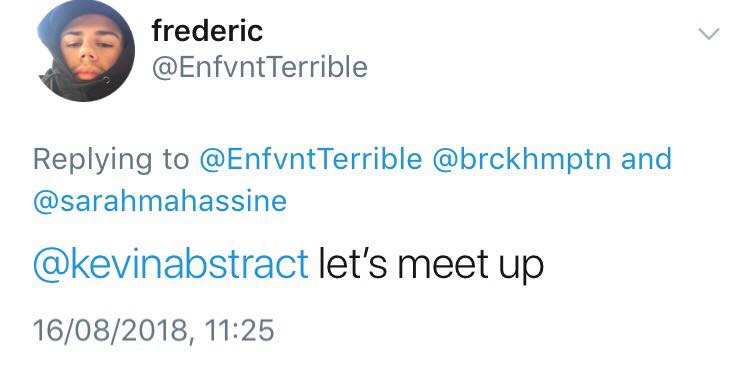Open frederic's profile picture avatar
The height and width of the screenshot is (365, 750).
[x=87, y=51]
